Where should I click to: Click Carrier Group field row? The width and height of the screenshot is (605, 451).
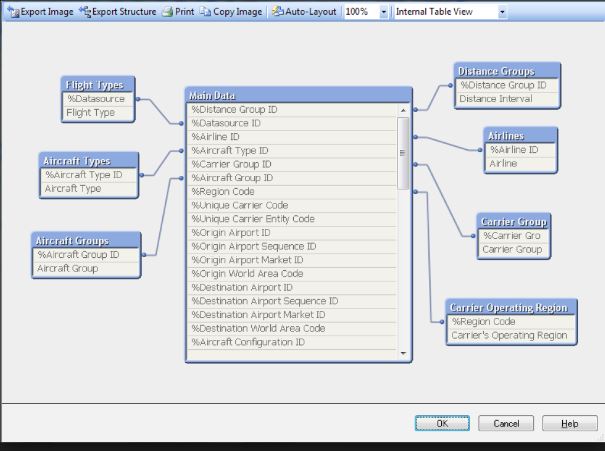(514, 250)
